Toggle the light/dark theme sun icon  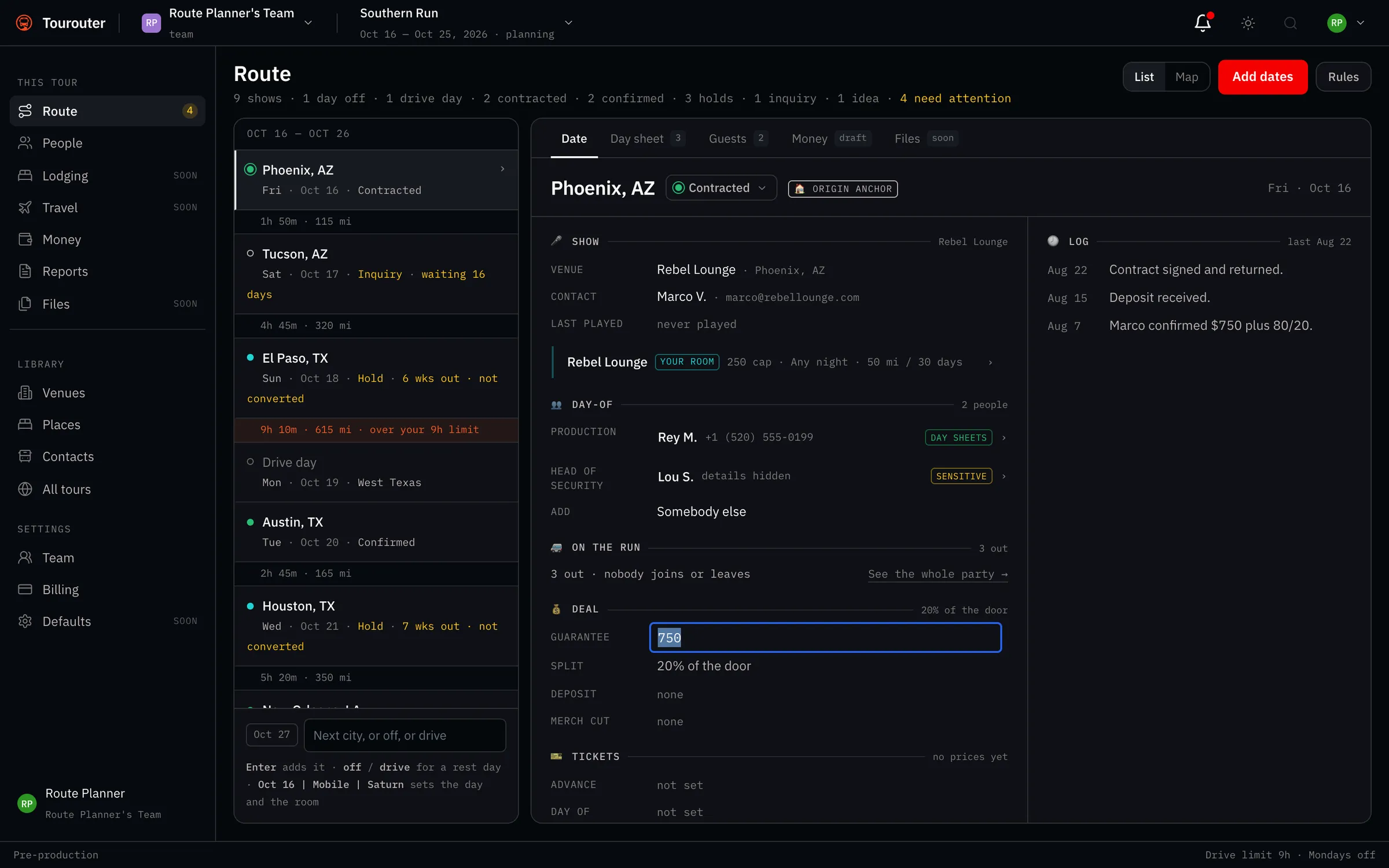[1248, 23]
